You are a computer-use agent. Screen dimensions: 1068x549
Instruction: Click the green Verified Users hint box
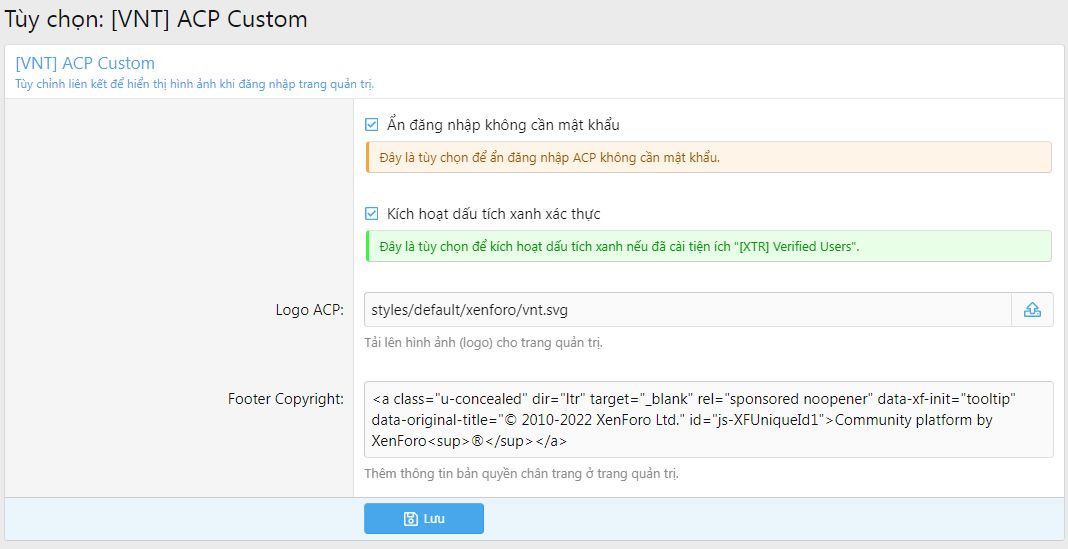[x=707, y=246]
